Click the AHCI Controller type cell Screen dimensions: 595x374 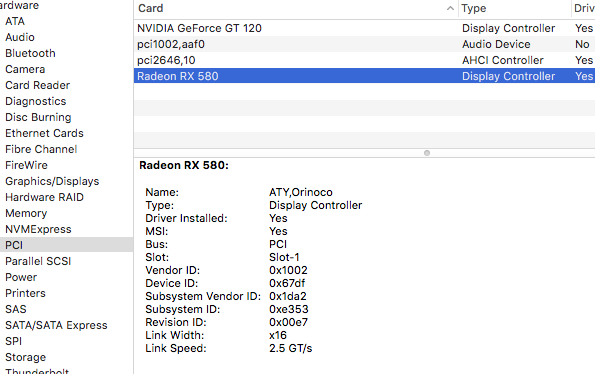503,60
